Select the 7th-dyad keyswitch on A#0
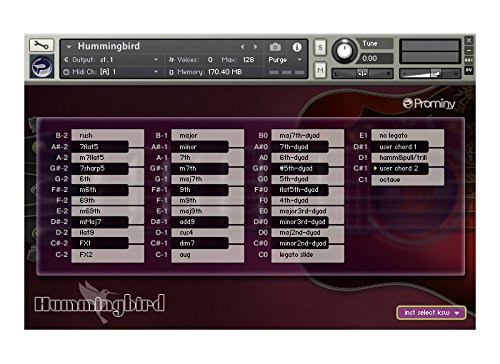Screen dimensions: 500x364 pyautogui.click(x=300, y=147)
